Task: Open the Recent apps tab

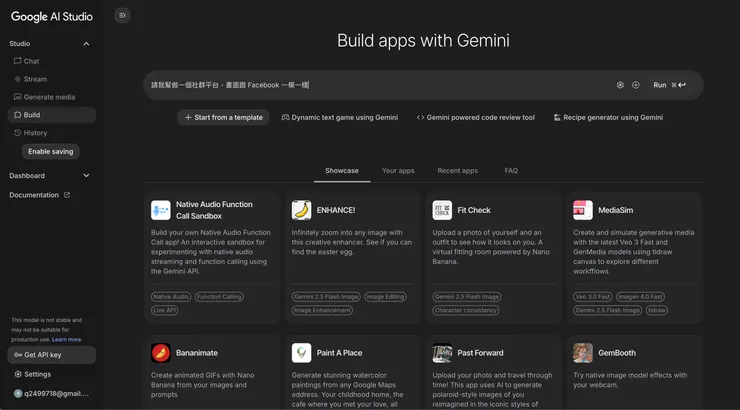Action: [457, 171]
